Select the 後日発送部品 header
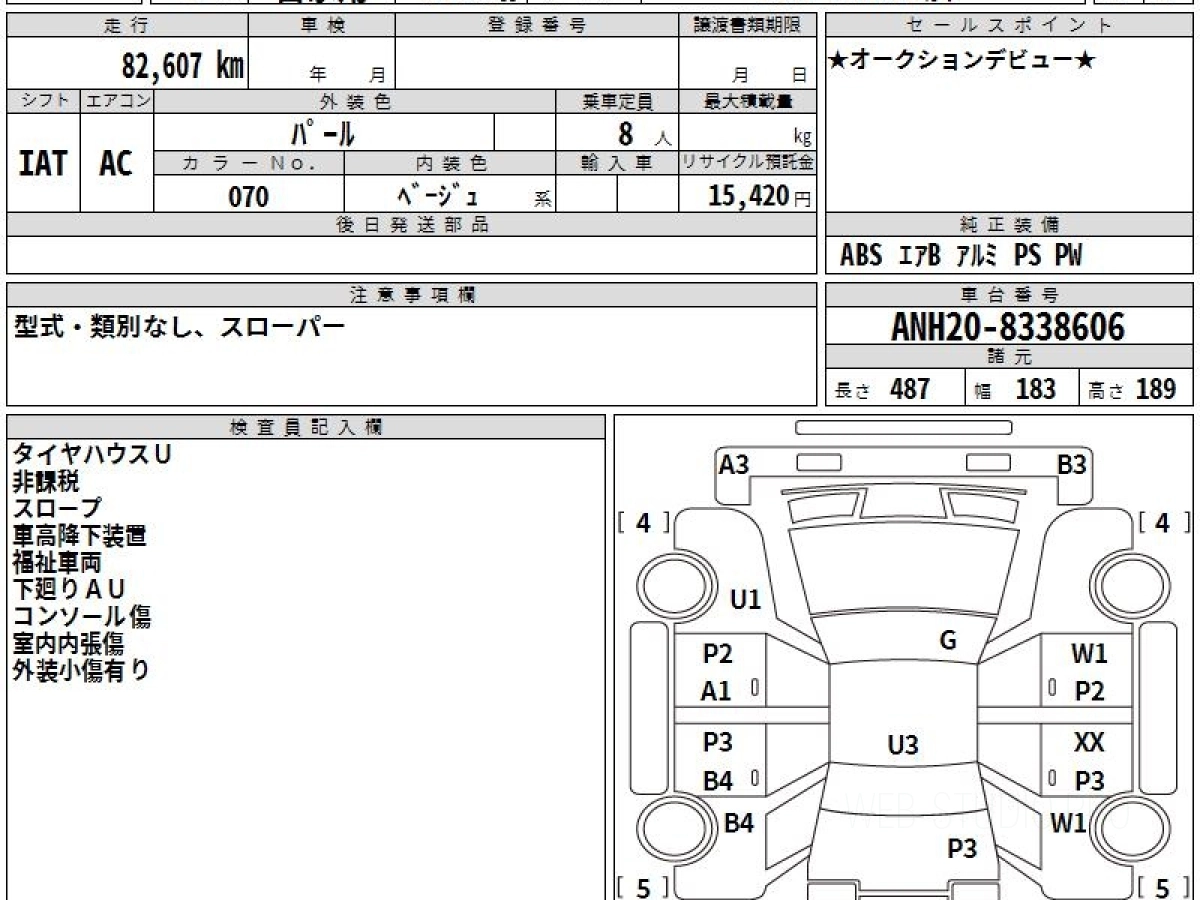The width and height of the screenshot is (1200, 900). click(412, 225)
